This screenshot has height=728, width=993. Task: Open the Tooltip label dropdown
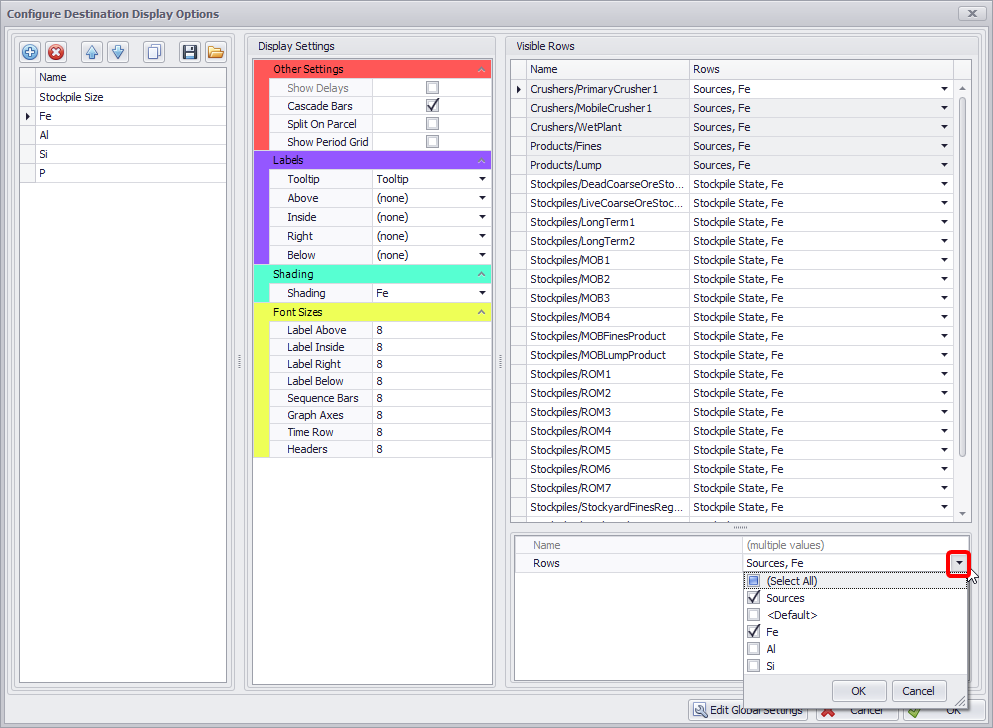482,180
